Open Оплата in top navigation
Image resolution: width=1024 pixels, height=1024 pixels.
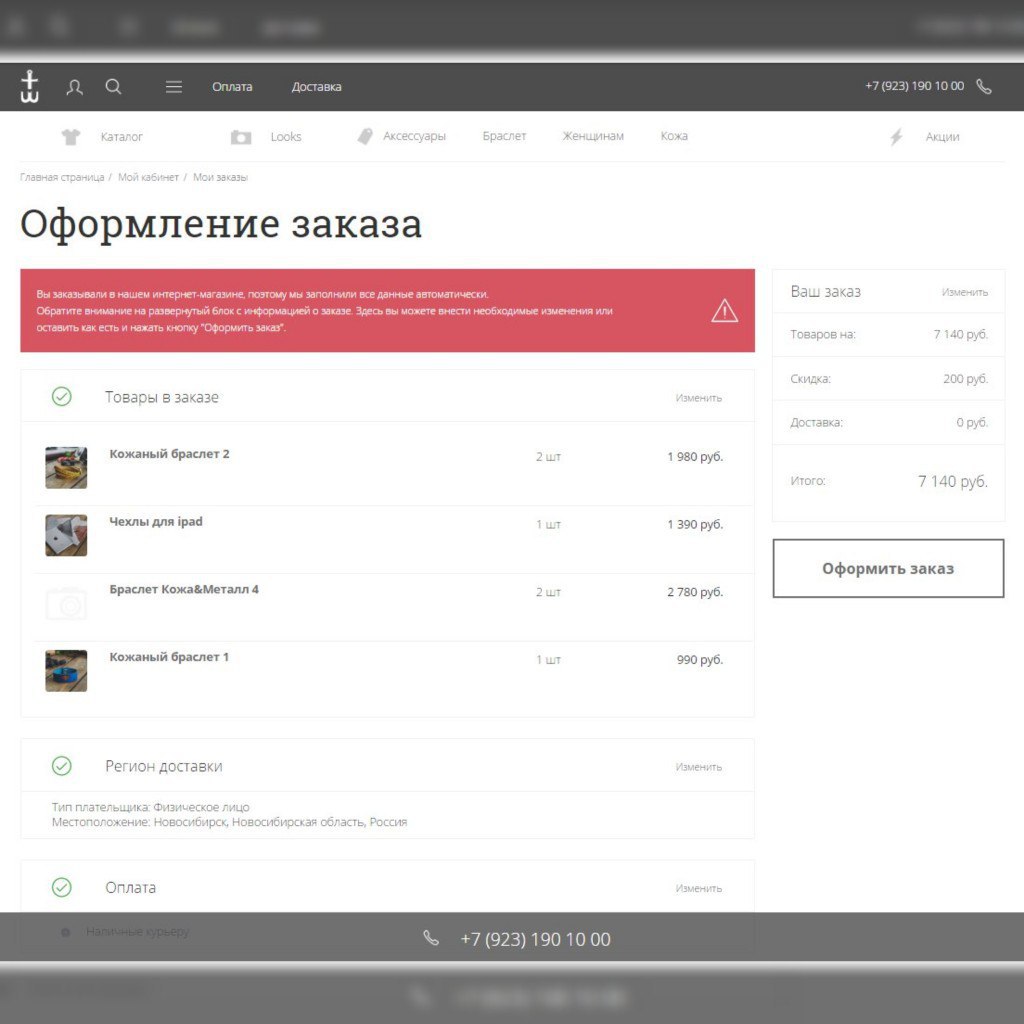point(232,87)
